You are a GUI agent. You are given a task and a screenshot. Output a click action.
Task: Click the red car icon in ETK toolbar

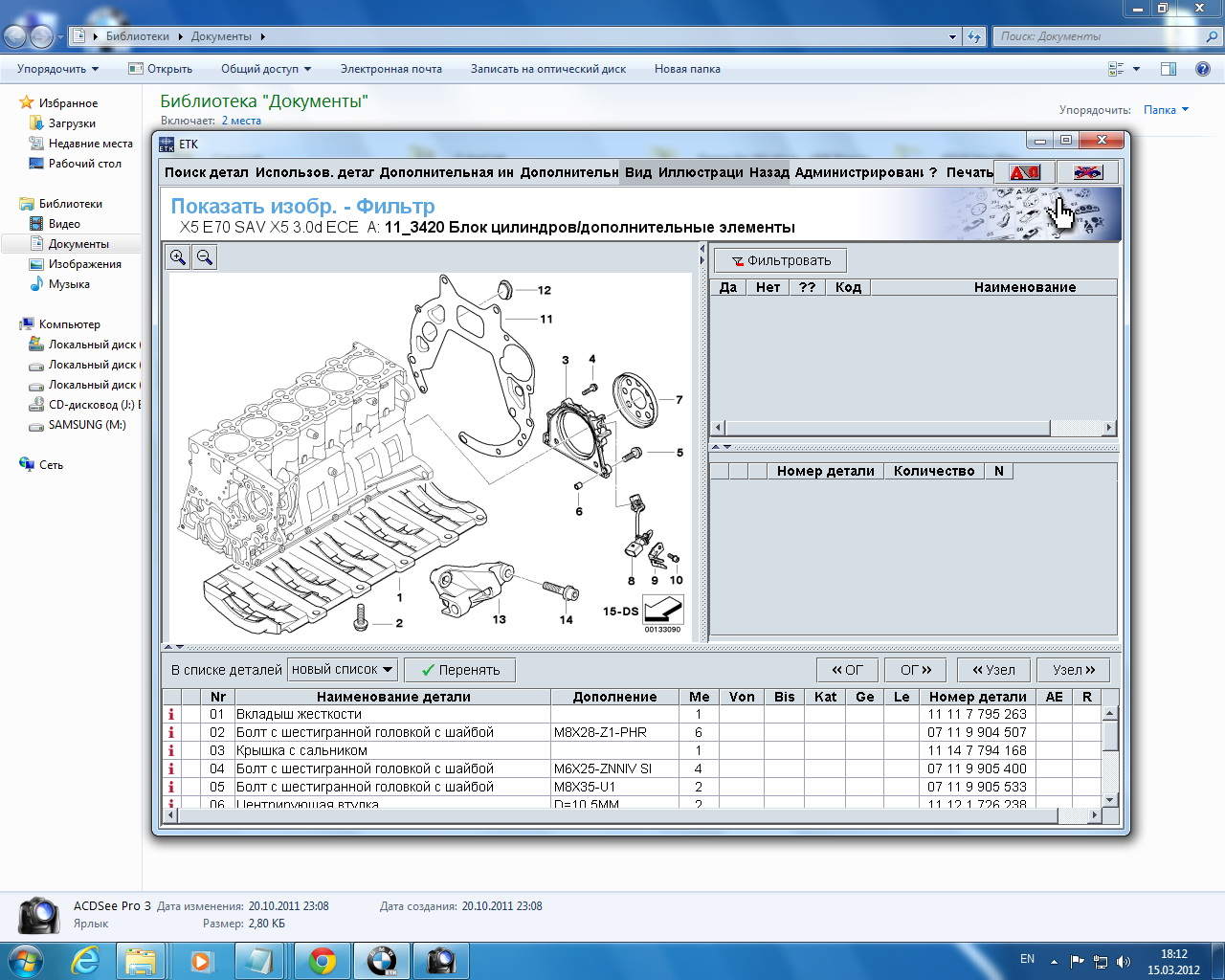click(1024, 172)
